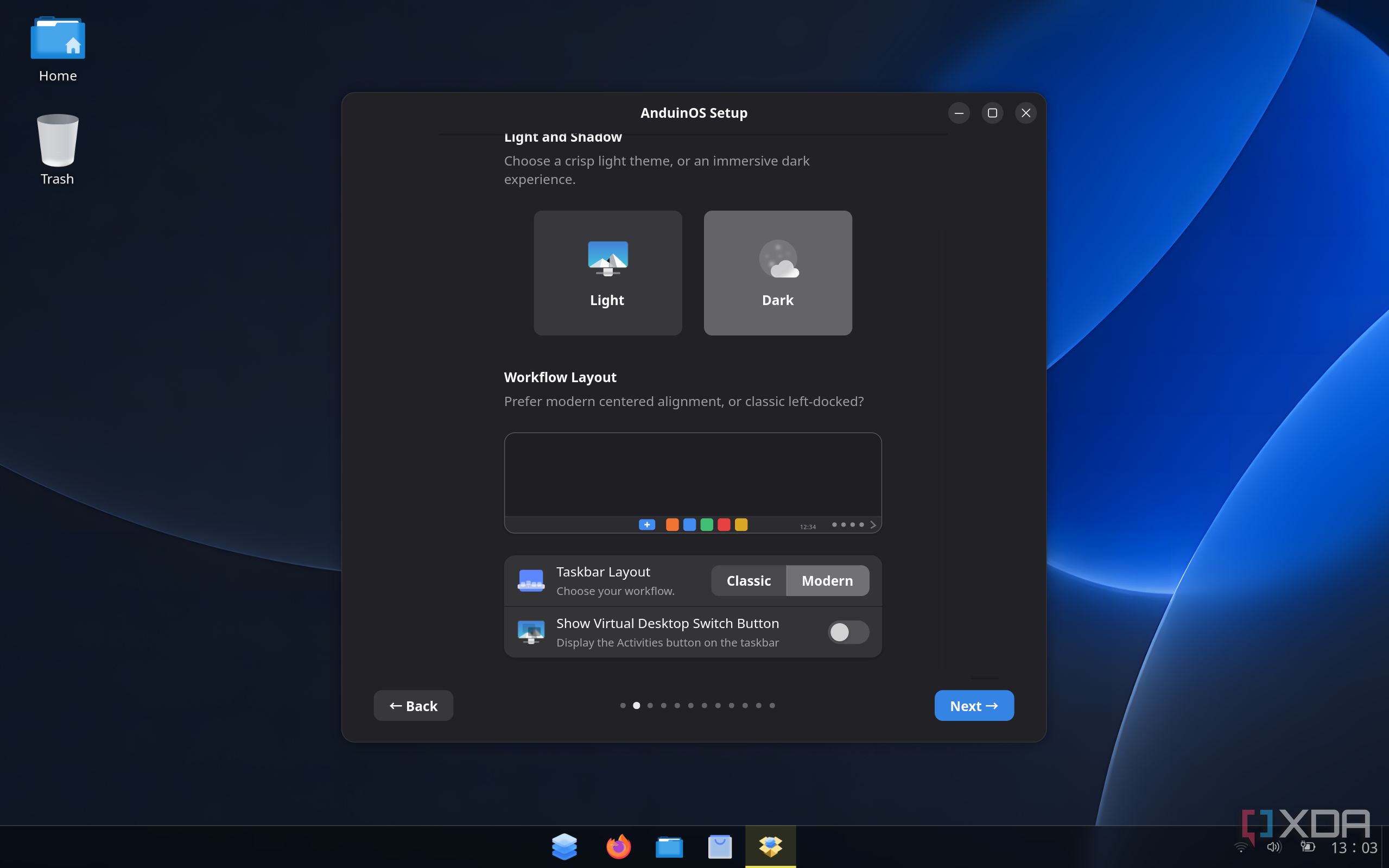Click the Virtual Desktop Switch row icon
The width and height of the screenshot is (1389, 868).
click(531, 632)
